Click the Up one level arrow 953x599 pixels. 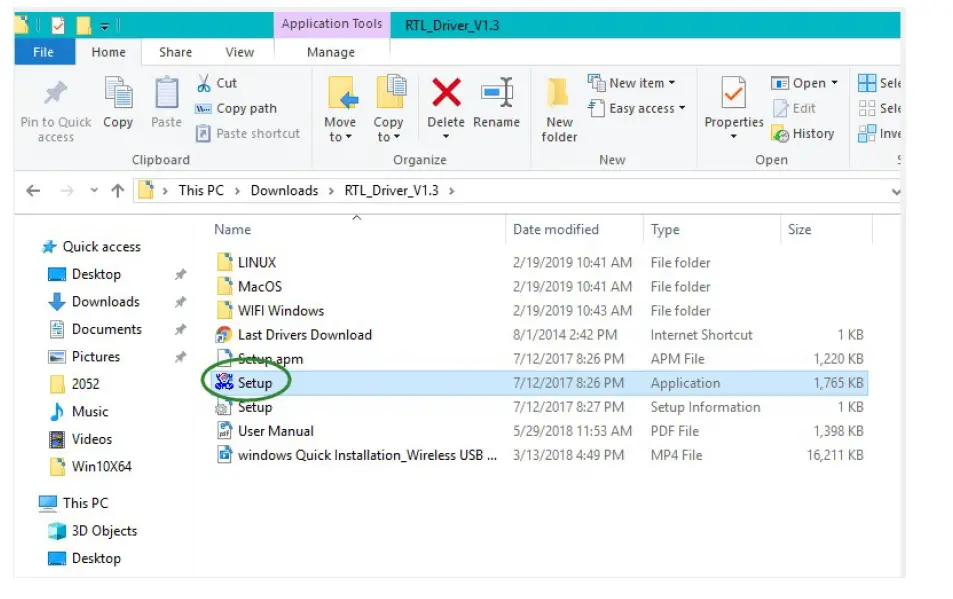(117, 191)
